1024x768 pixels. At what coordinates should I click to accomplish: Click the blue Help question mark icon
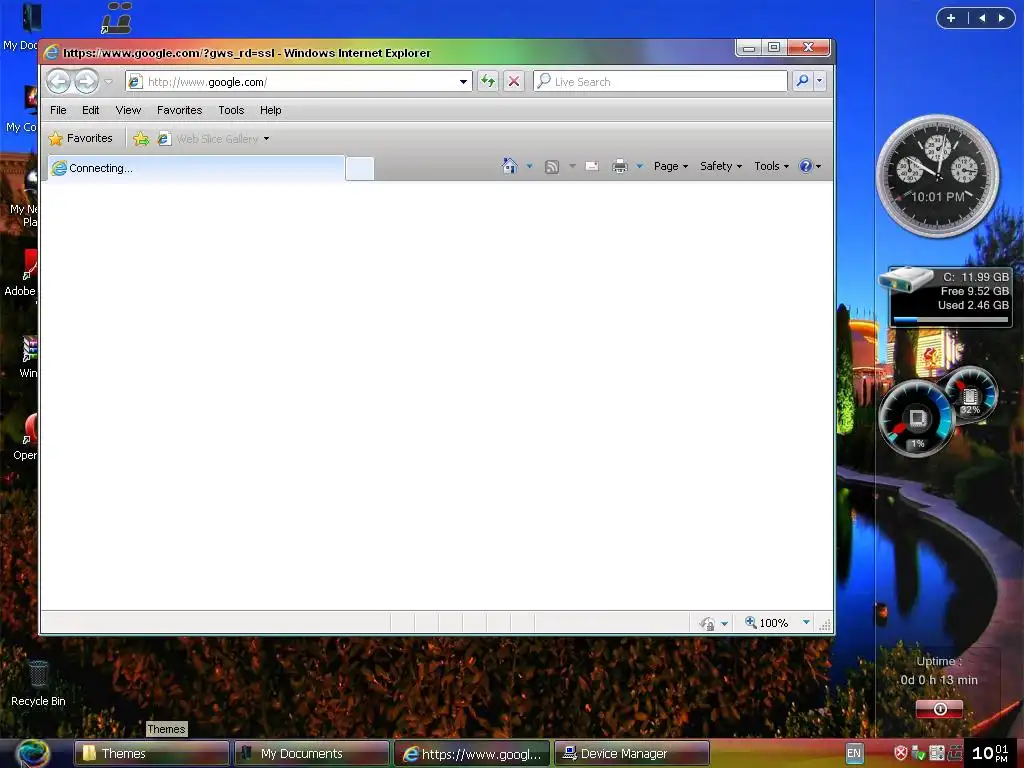[806, 166]
